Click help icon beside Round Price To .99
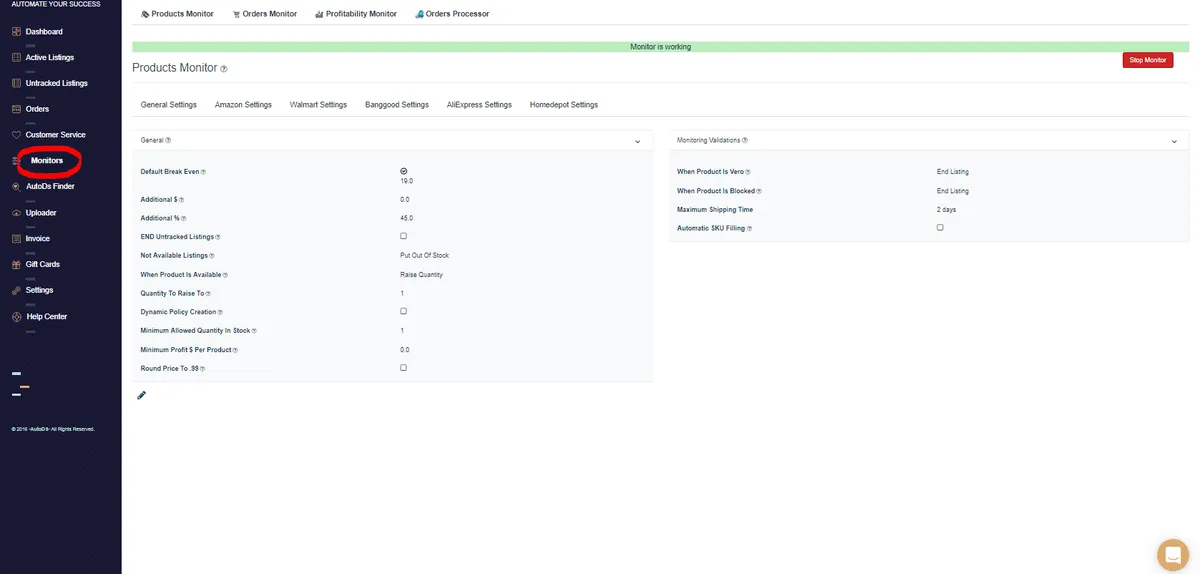Screen dimensions: 1200x574 202,369
